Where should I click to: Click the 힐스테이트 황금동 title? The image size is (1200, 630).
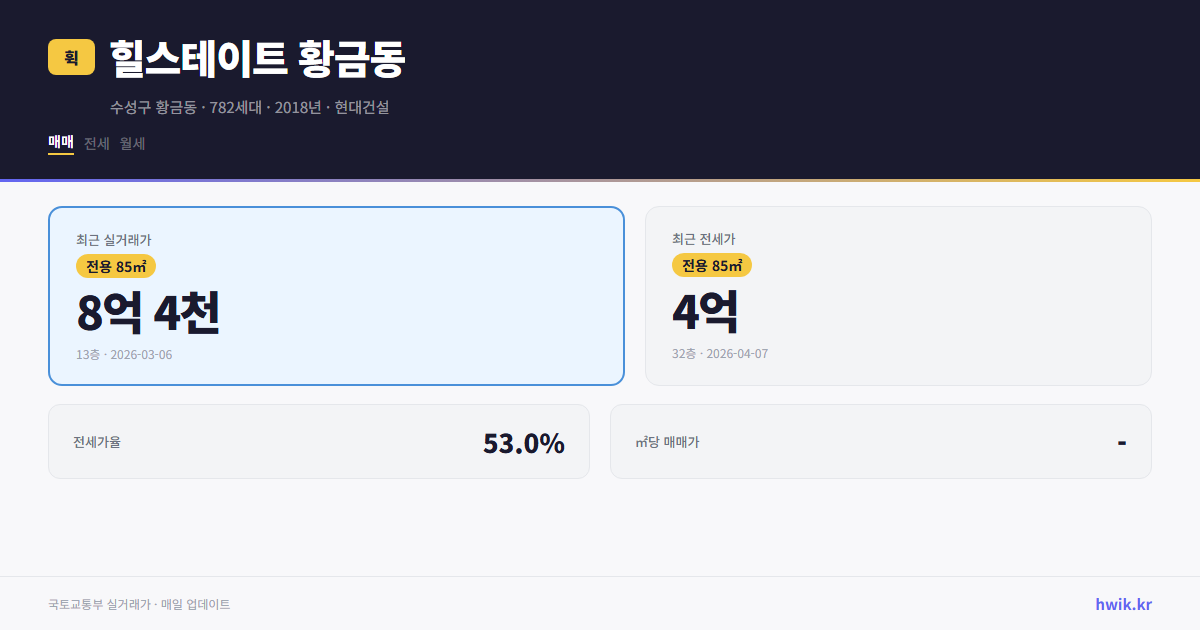[x=254, y=58]
